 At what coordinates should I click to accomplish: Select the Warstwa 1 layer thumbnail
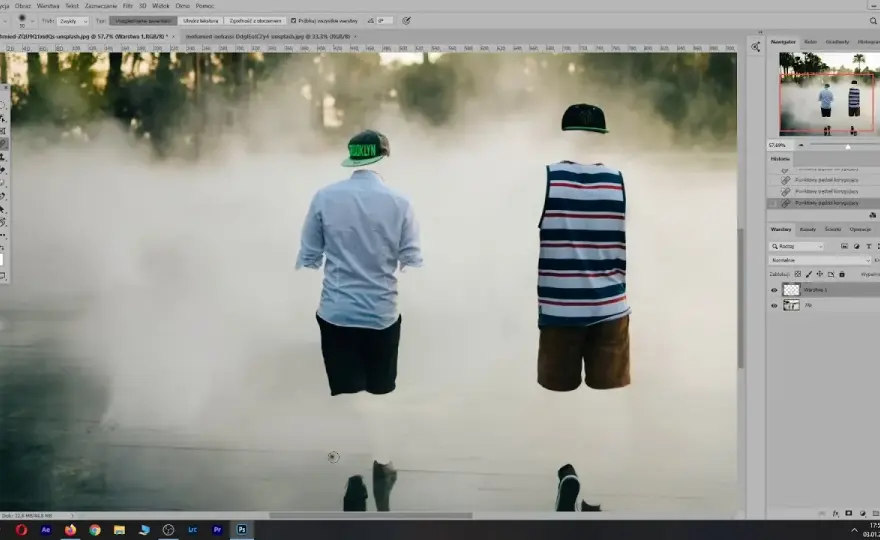pyautogui.click(x=791, y=290)
